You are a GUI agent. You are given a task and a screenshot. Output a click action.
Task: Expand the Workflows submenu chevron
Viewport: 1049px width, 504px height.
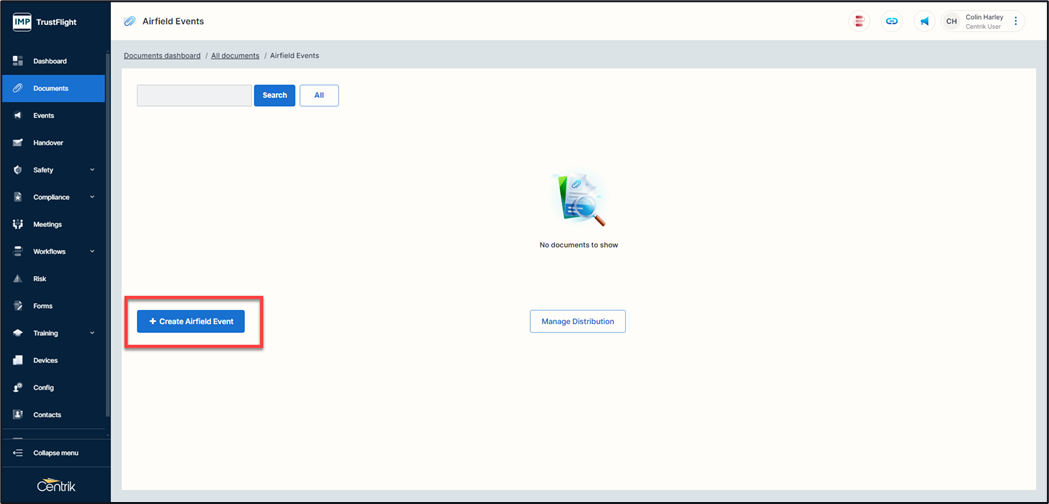point(92,252)
